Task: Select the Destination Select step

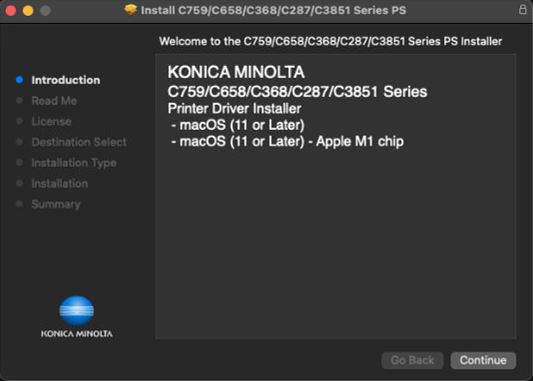Action: coord(79,142)
